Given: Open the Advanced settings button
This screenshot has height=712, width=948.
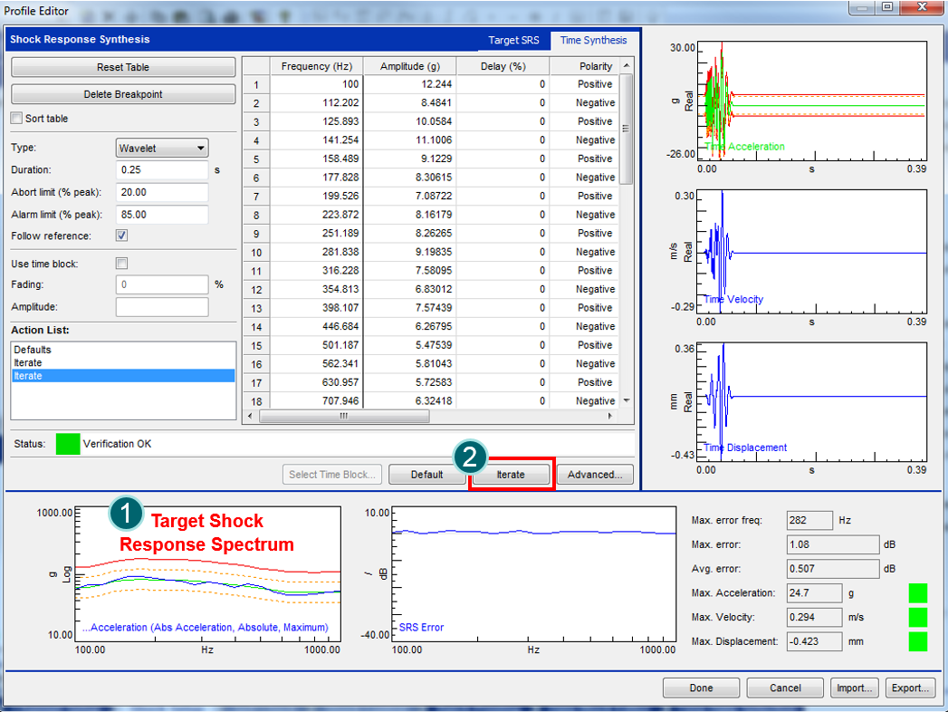Looking at the screenshot, I should [595, 475].
